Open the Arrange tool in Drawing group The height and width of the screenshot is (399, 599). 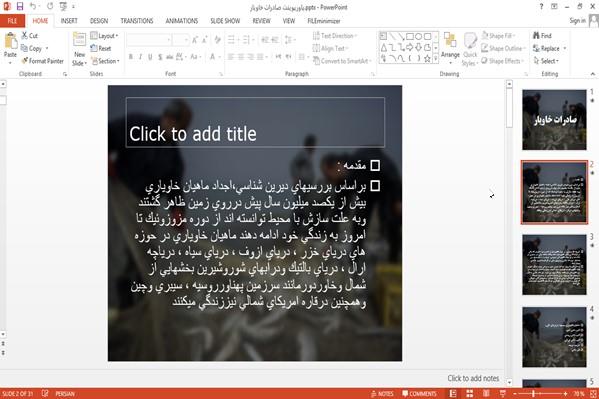click(x=450, y=46)
